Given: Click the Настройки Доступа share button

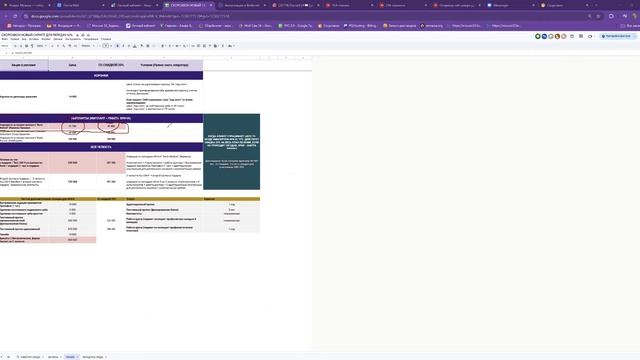Looking at the screenshot, I should (617, 36).
